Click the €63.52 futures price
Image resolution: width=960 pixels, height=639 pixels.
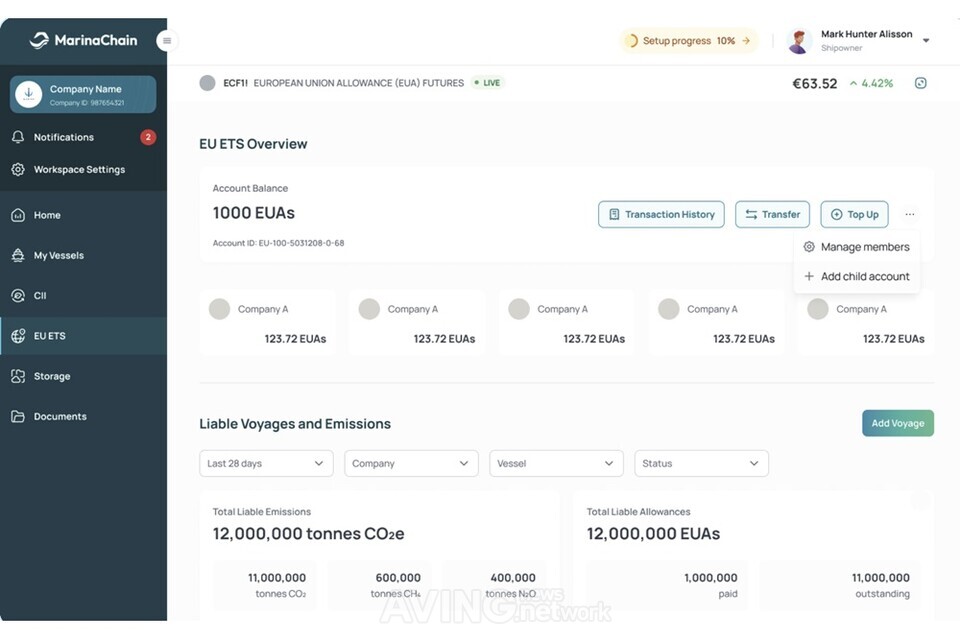coord(814,83)
